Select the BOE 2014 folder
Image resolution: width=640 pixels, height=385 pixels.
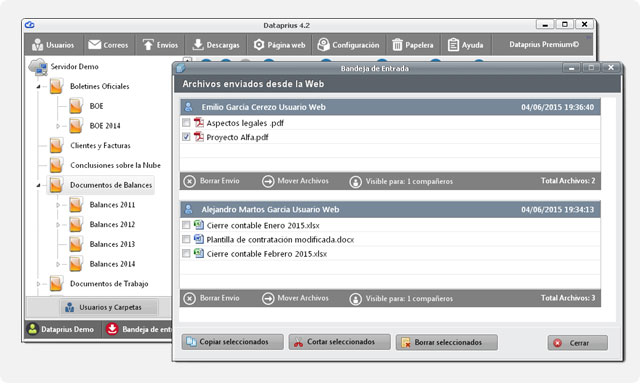(x=105, y=125)
